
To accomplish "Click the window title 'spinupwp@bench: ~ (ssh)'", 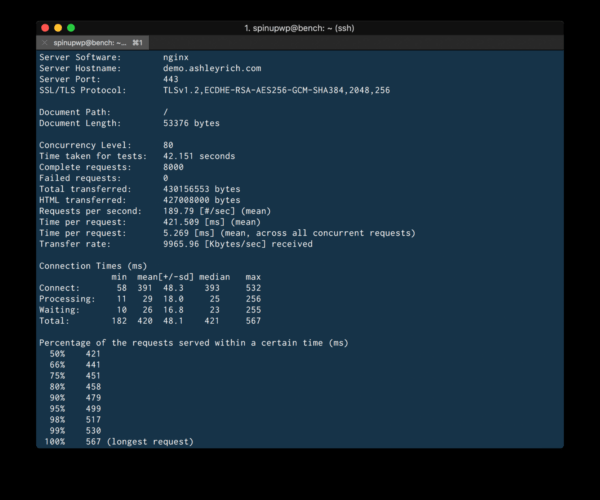I will coord(300,27).
